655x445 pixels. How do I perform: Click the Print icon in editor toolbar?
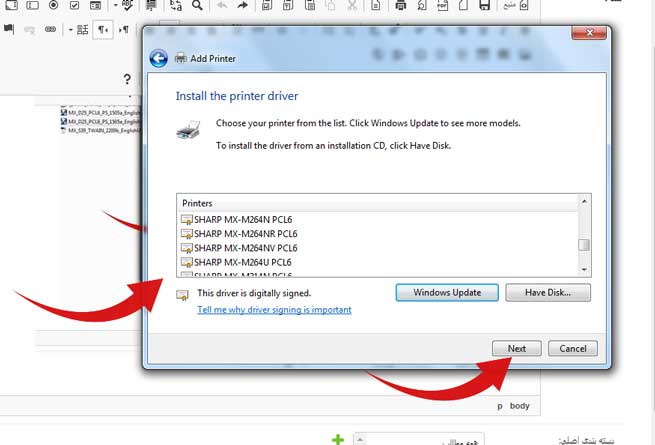coord(401,5)
